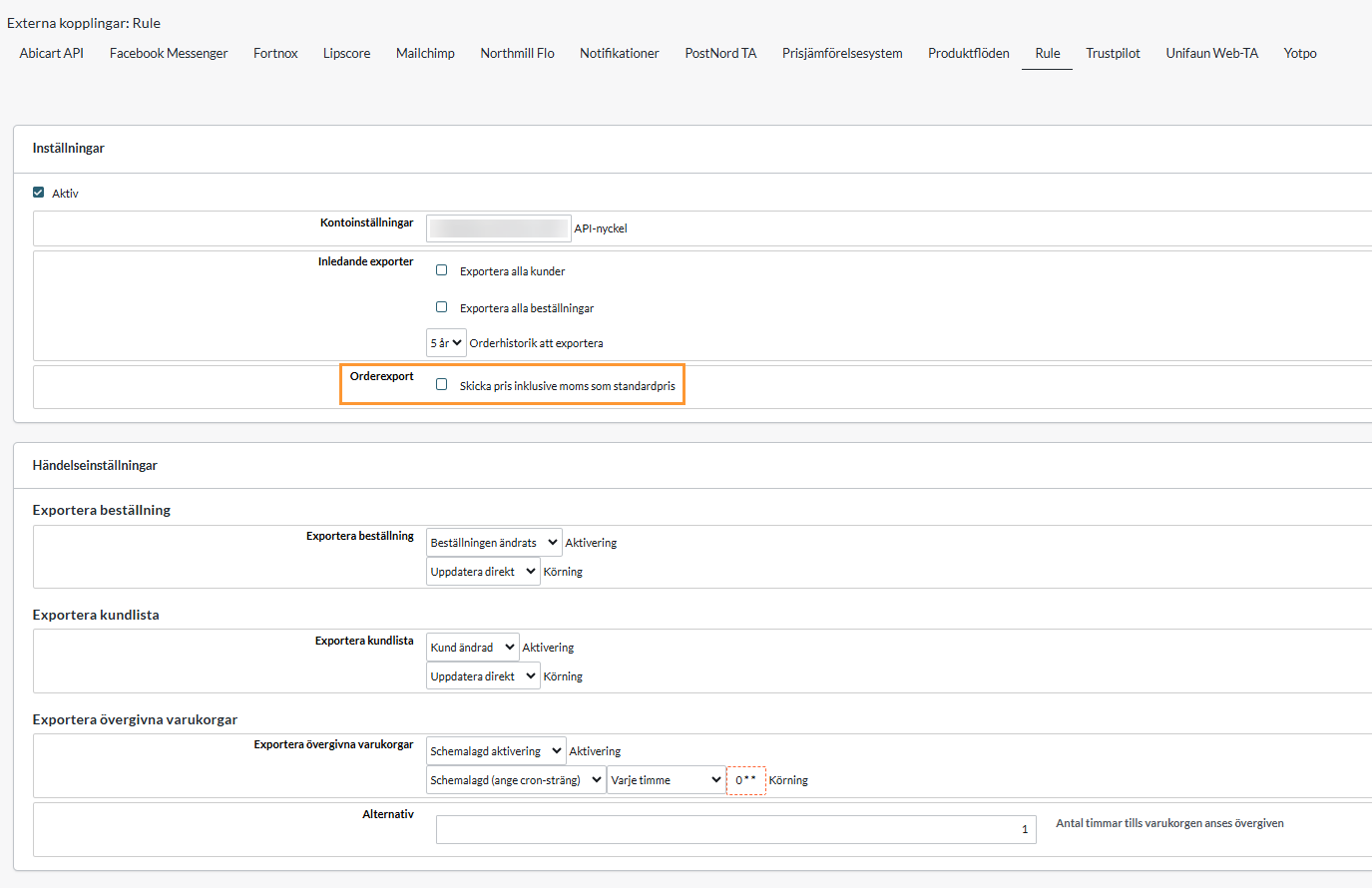Screen dimensions: 1372x888
Task: Switch to the Abicart API tab
Action: coord(52,54)
